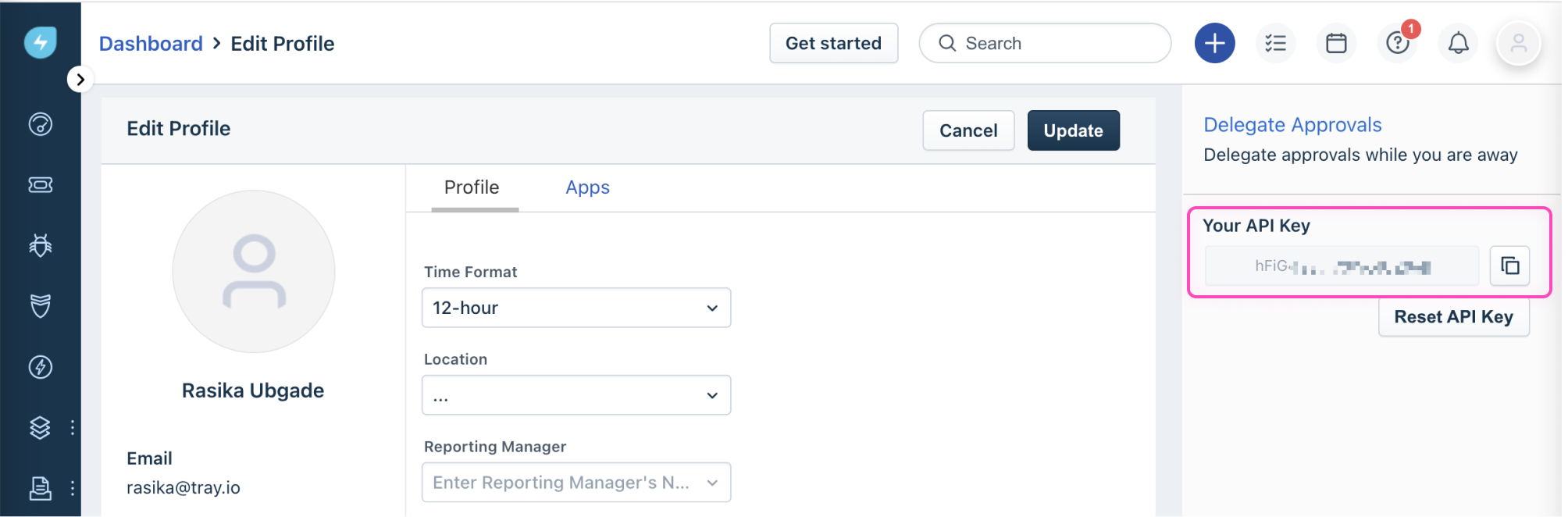Click the blue plus button in header
The width and height of the screenshot is (1568, 517).
pyautogui.click(x=1214, y=43)
